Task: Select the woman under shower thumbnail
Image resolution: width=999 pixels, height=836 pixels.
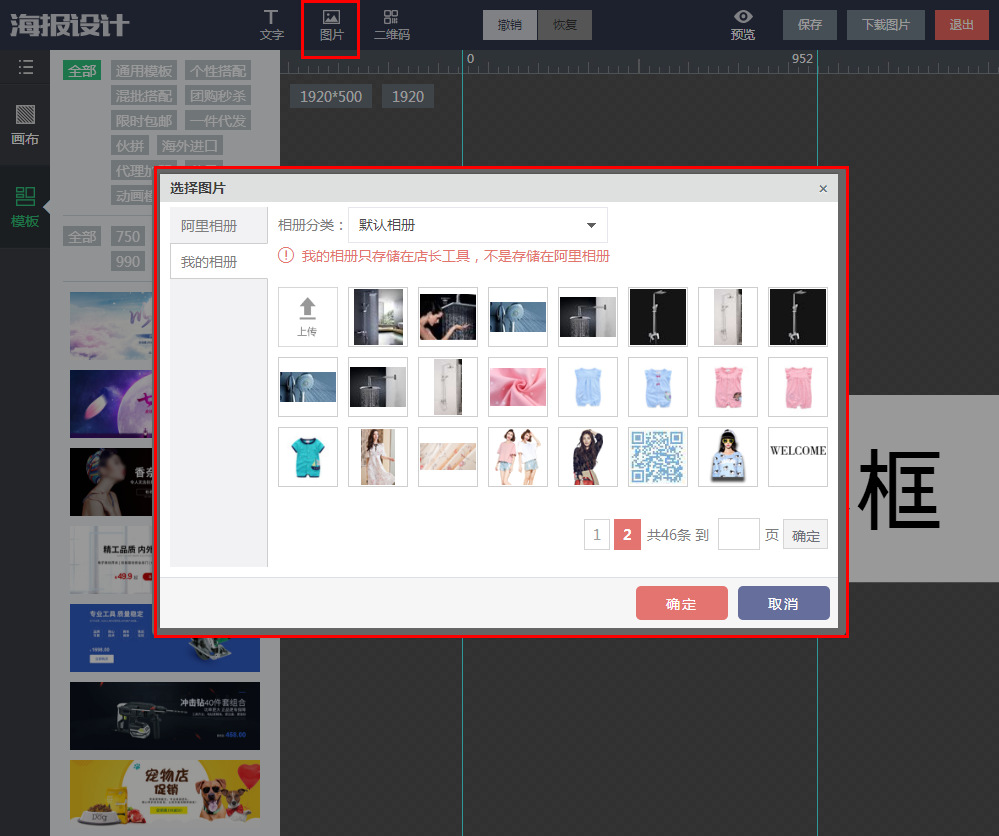Action: pyautogui.click(x=448, y=317)
